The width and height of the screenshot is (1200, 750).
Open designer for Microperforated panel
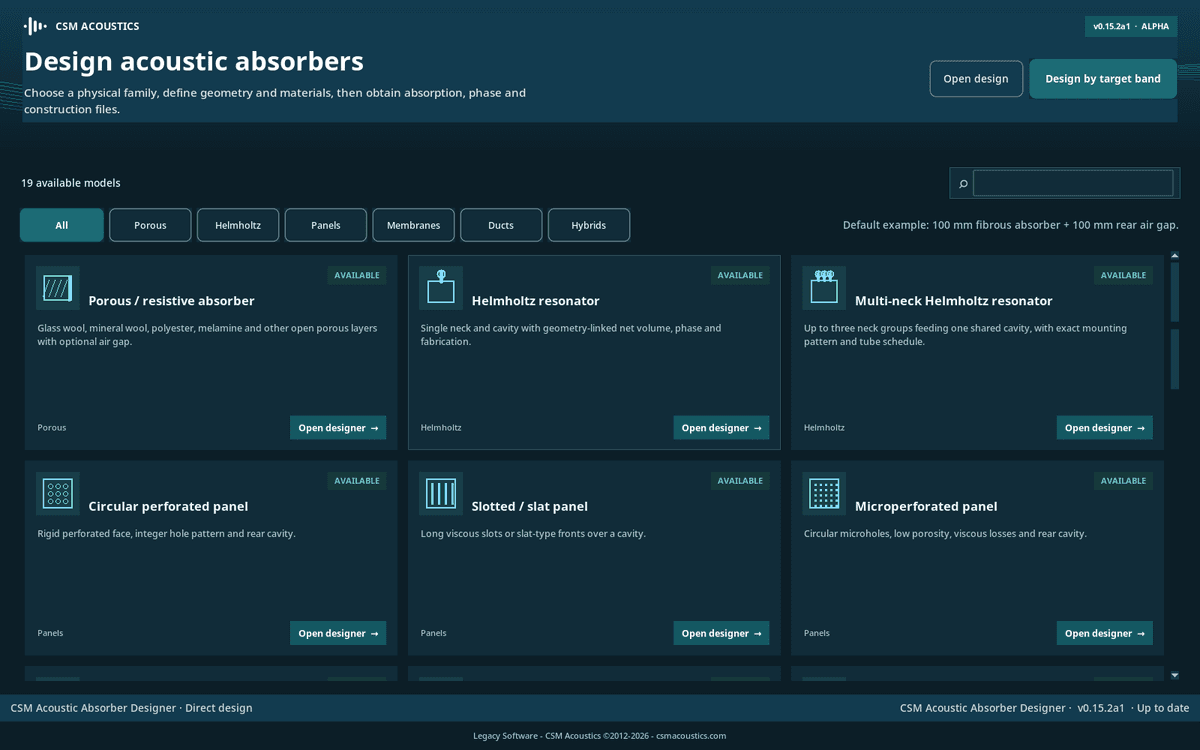pos(1104,633)
